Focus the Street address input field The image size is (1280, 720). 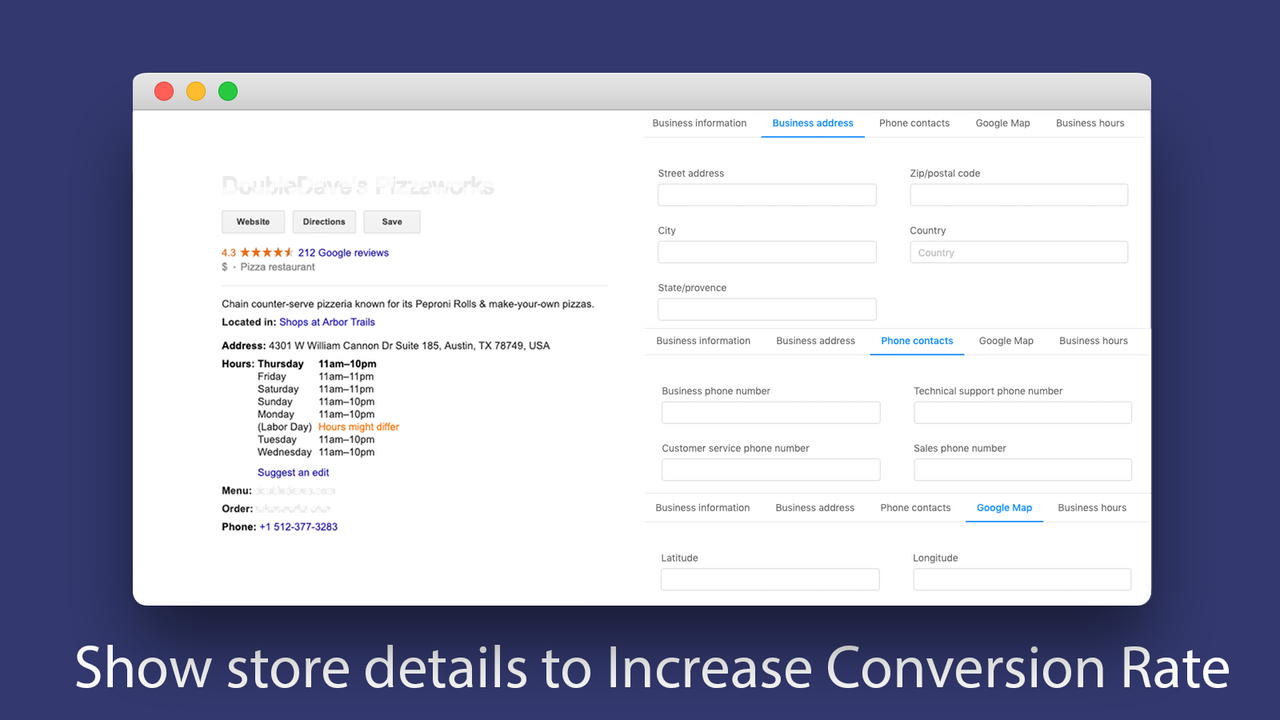pyautogui.click(x=767, y=195)
